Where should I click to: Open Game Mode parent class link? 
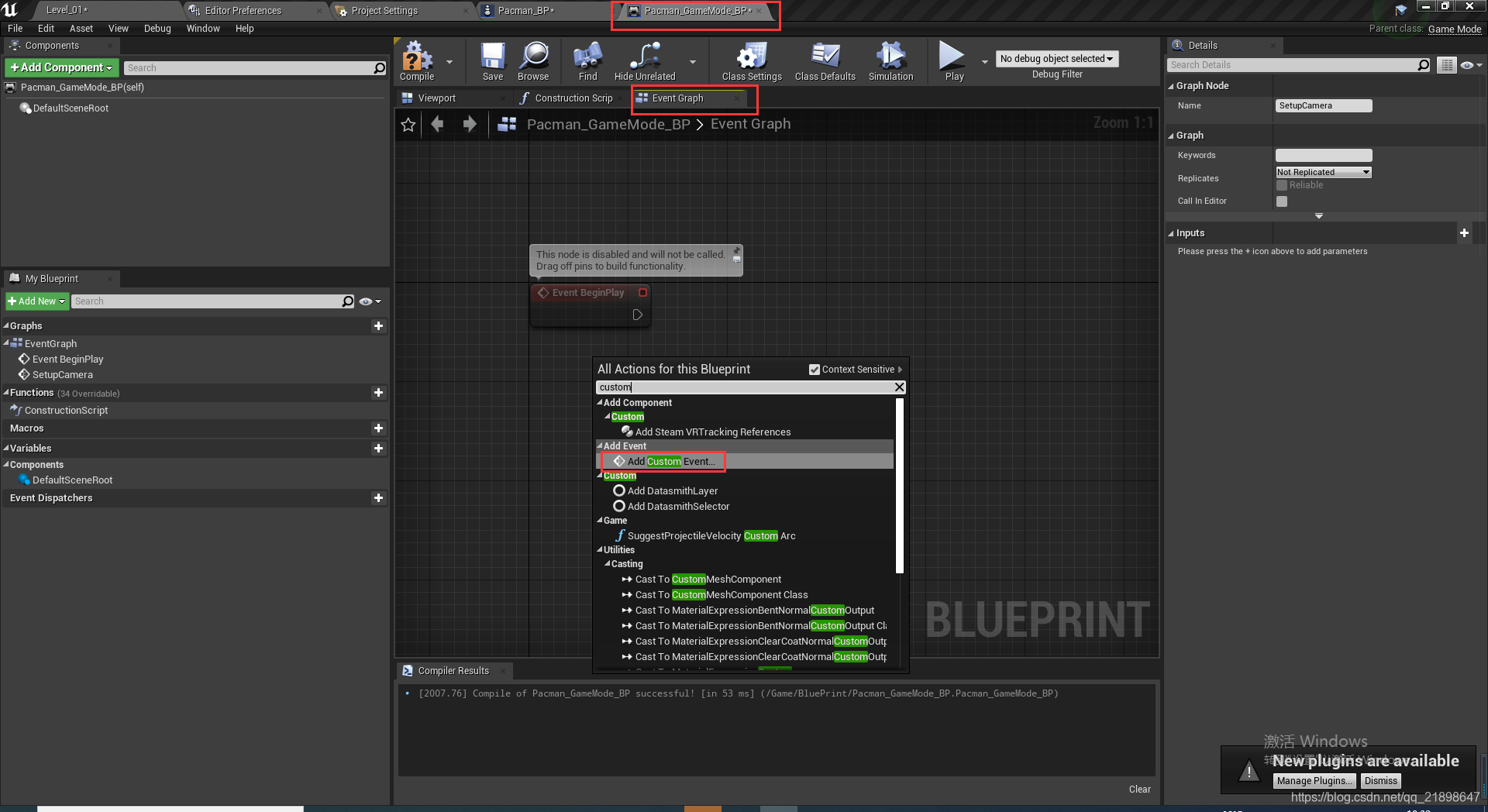1455,29
